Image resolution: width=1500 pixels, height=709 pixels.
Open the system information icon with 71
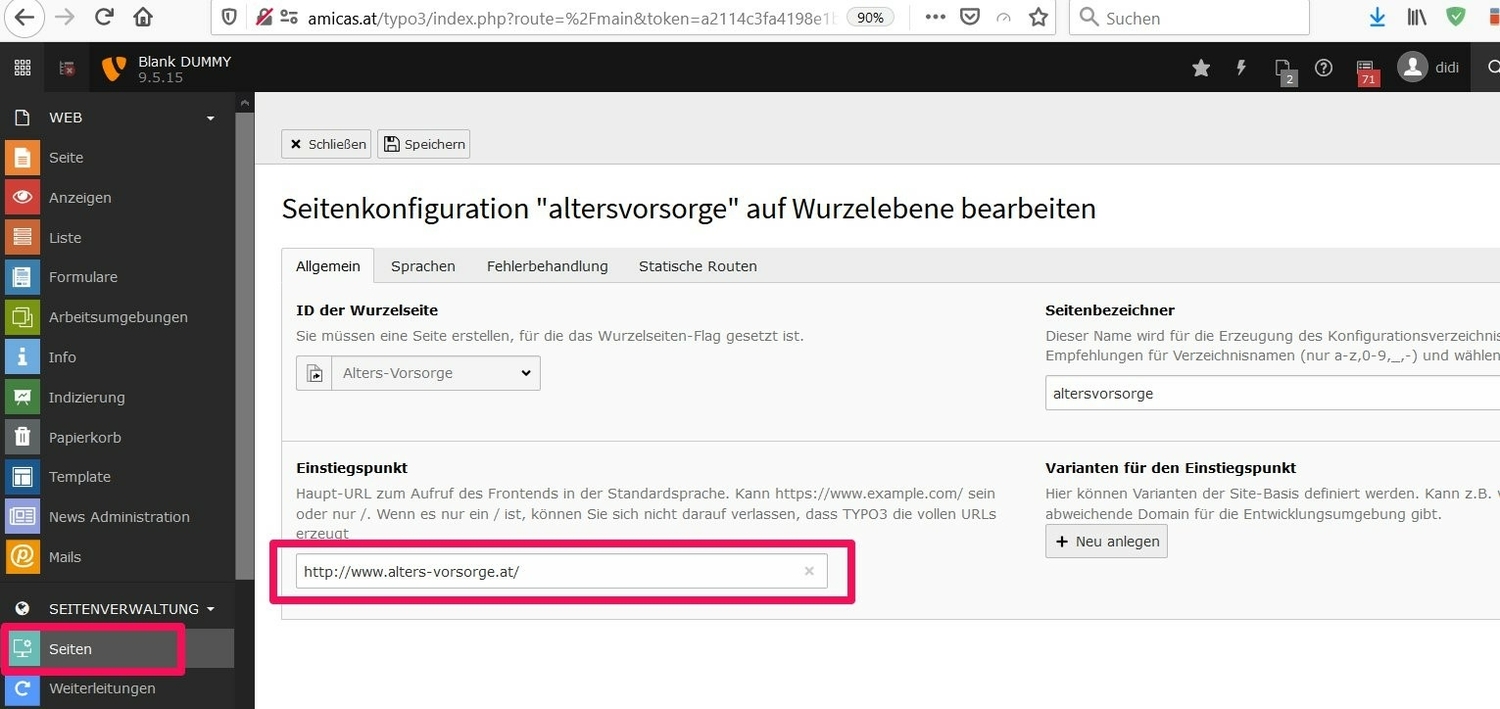[1366, 70]
